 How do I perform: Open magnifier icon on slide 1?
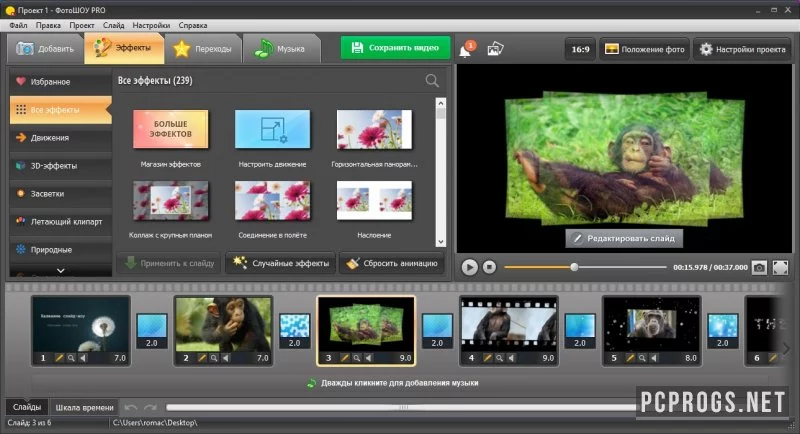(71, 358)
